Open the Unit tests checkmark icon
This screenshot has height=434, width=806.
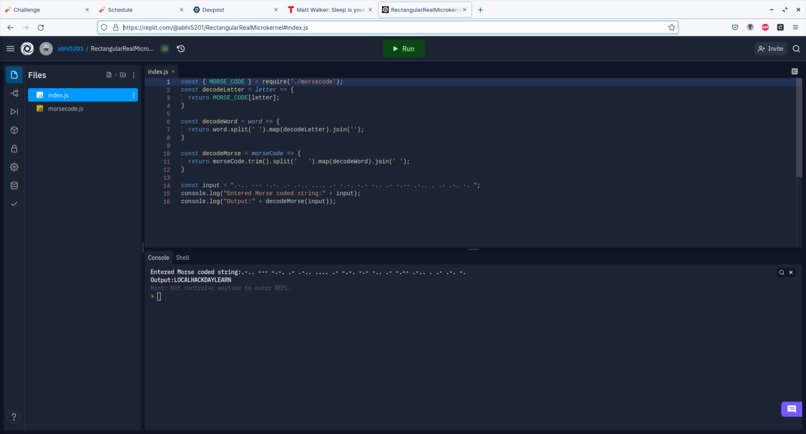pyautogui.click(x=14, y=204)
